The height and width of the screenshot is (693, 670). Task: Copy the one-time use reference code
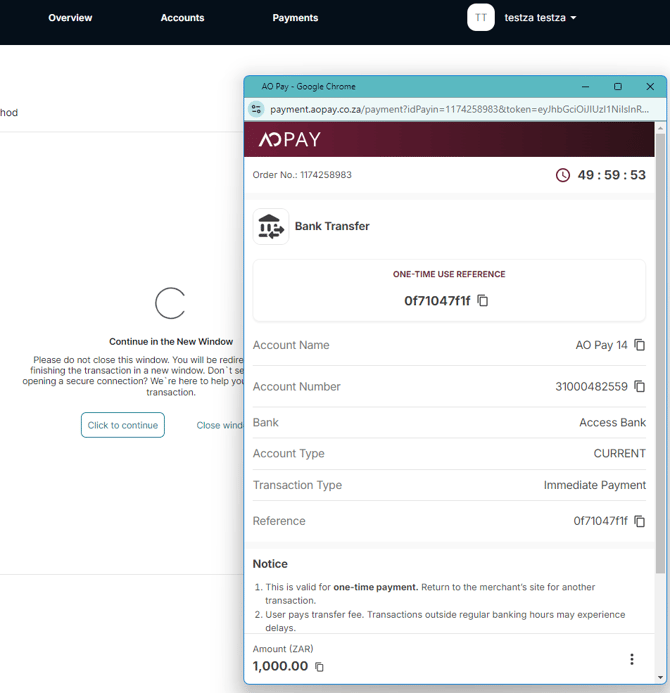click(483, 301)
